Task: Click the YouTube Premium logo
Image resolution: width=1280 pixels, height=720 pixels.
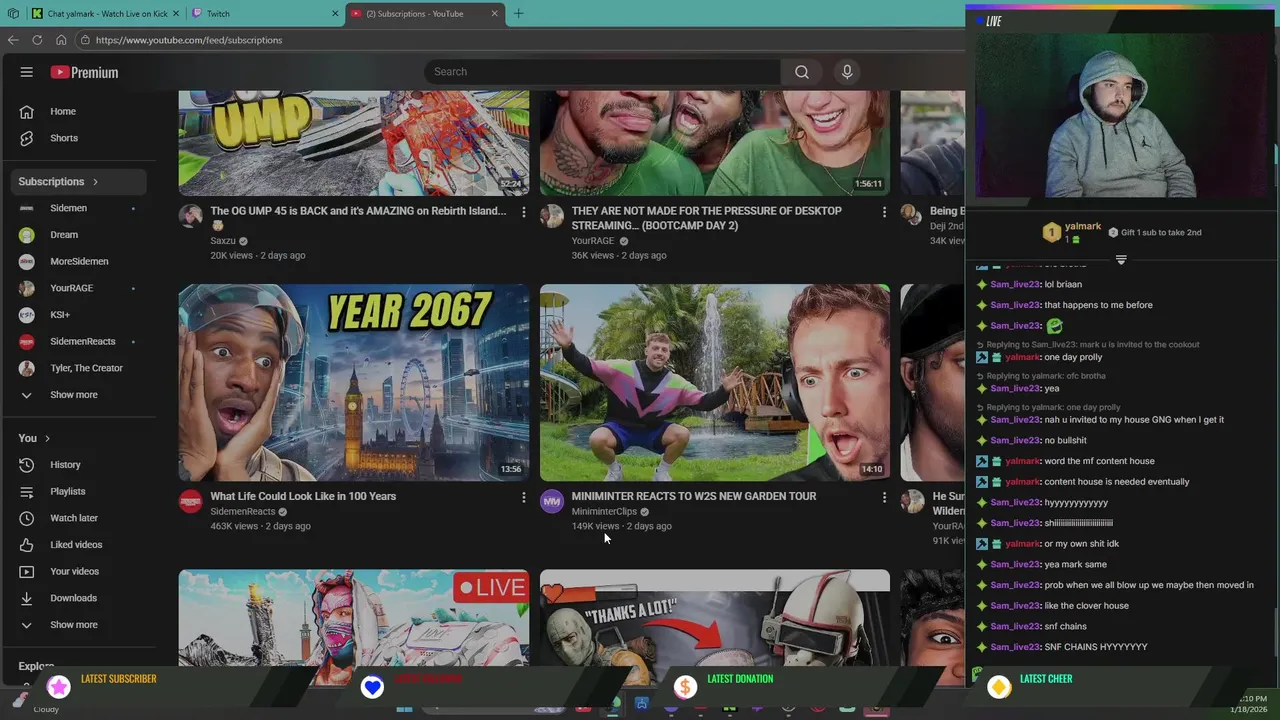Action: pyautogui.click(x=84, y=72)
